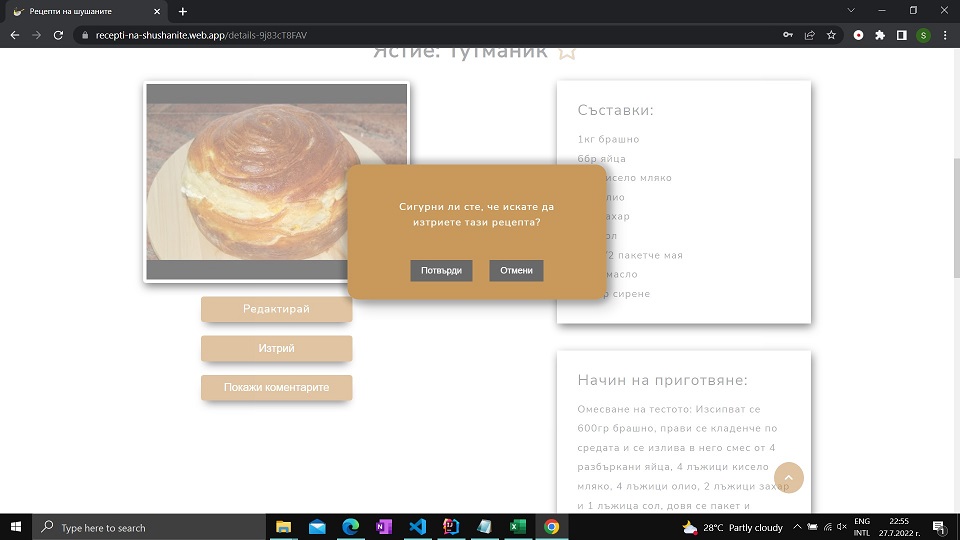This screenshot has height=540, width=960.
Task: Click the taskbar search box
Action: pyautogui.click(x=149, y=527)
